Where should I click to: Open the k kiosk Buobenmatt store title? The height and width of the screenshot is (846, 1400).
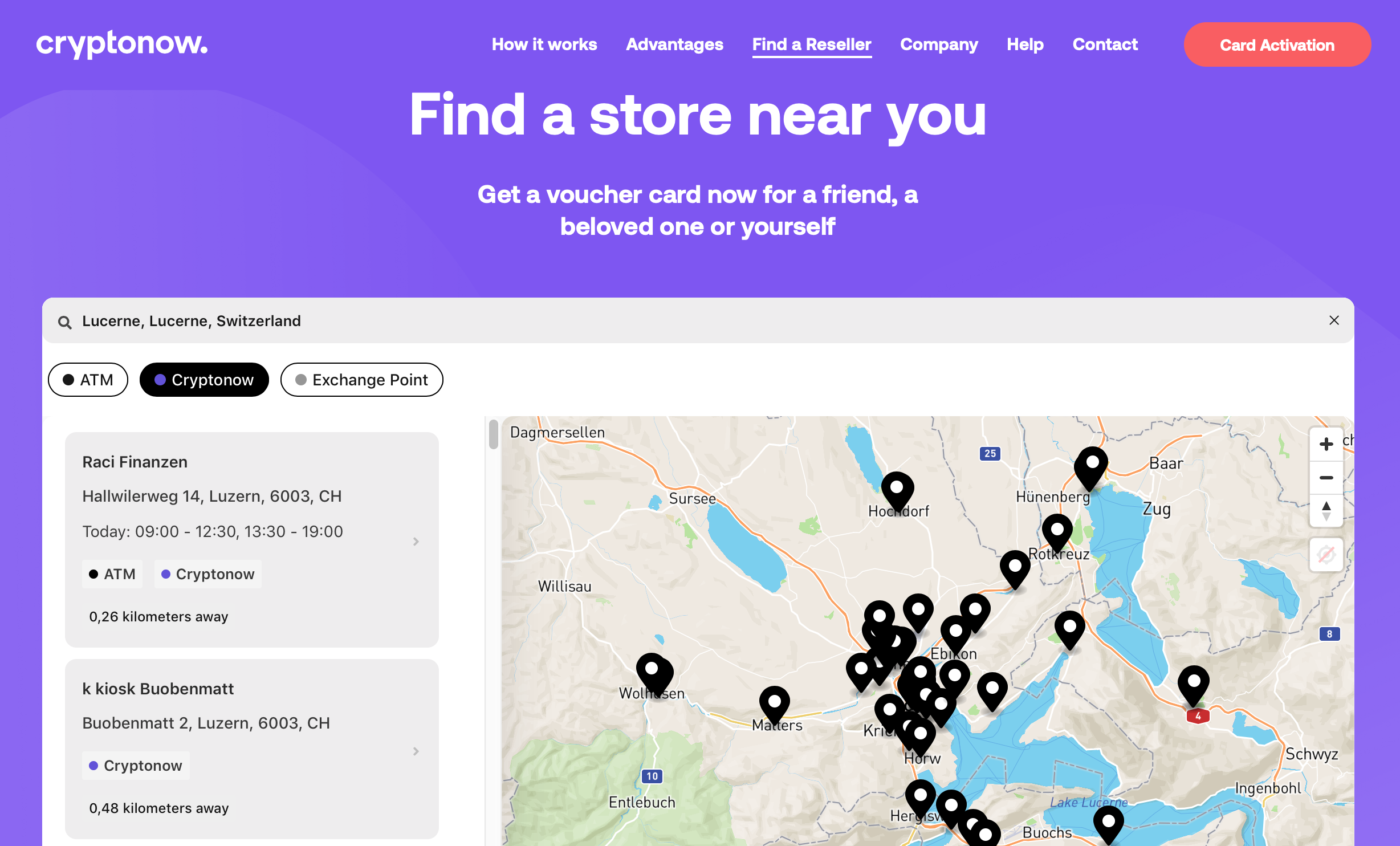point(158,689)
